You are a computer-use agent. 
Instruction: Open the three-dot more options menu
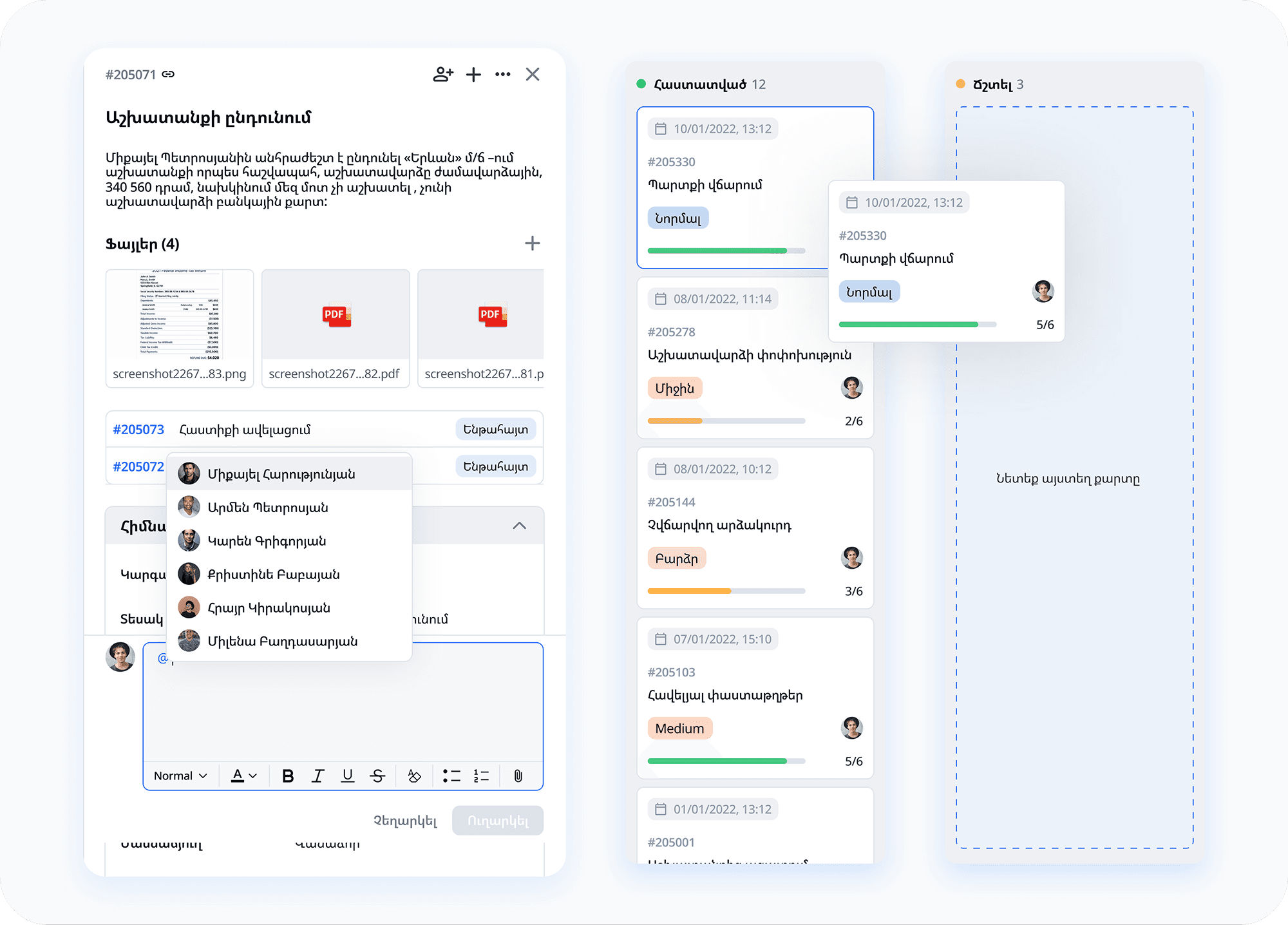coord(503,75)
